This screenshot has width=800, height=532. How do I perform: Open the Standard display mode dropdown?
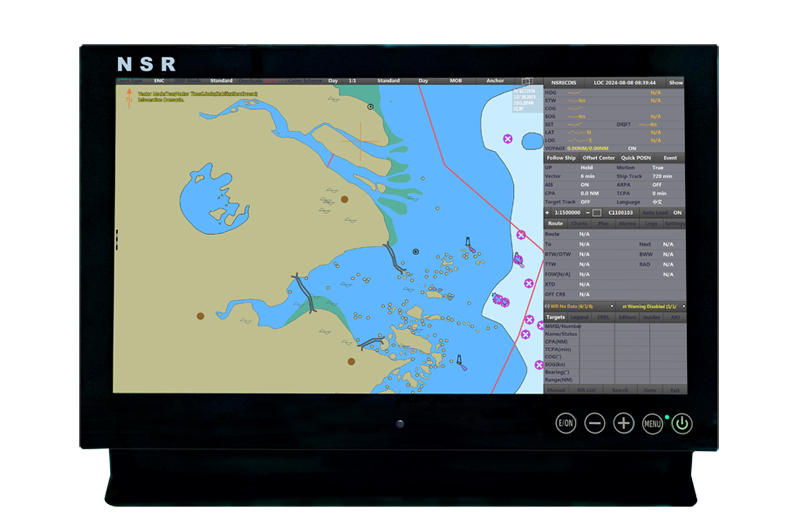pos(222,81)
